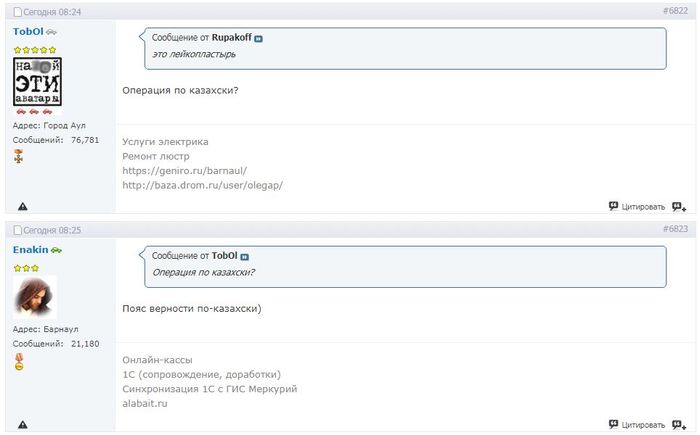This screenshot has width=700, height=435.
Task: Open post permalink #6822
Action: 675,11
